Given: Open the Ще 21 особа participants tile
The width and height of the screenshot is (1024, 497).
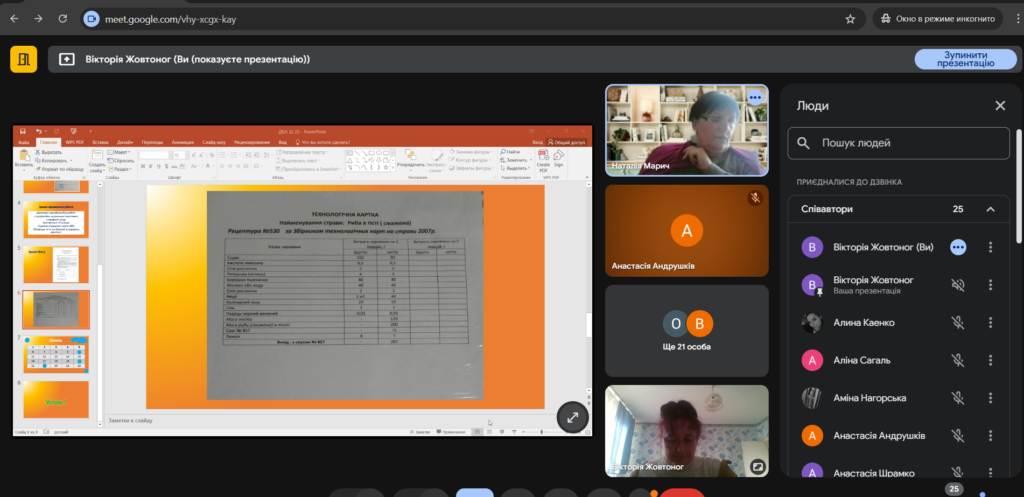Looking at the screenshot, I should (686, 331).
